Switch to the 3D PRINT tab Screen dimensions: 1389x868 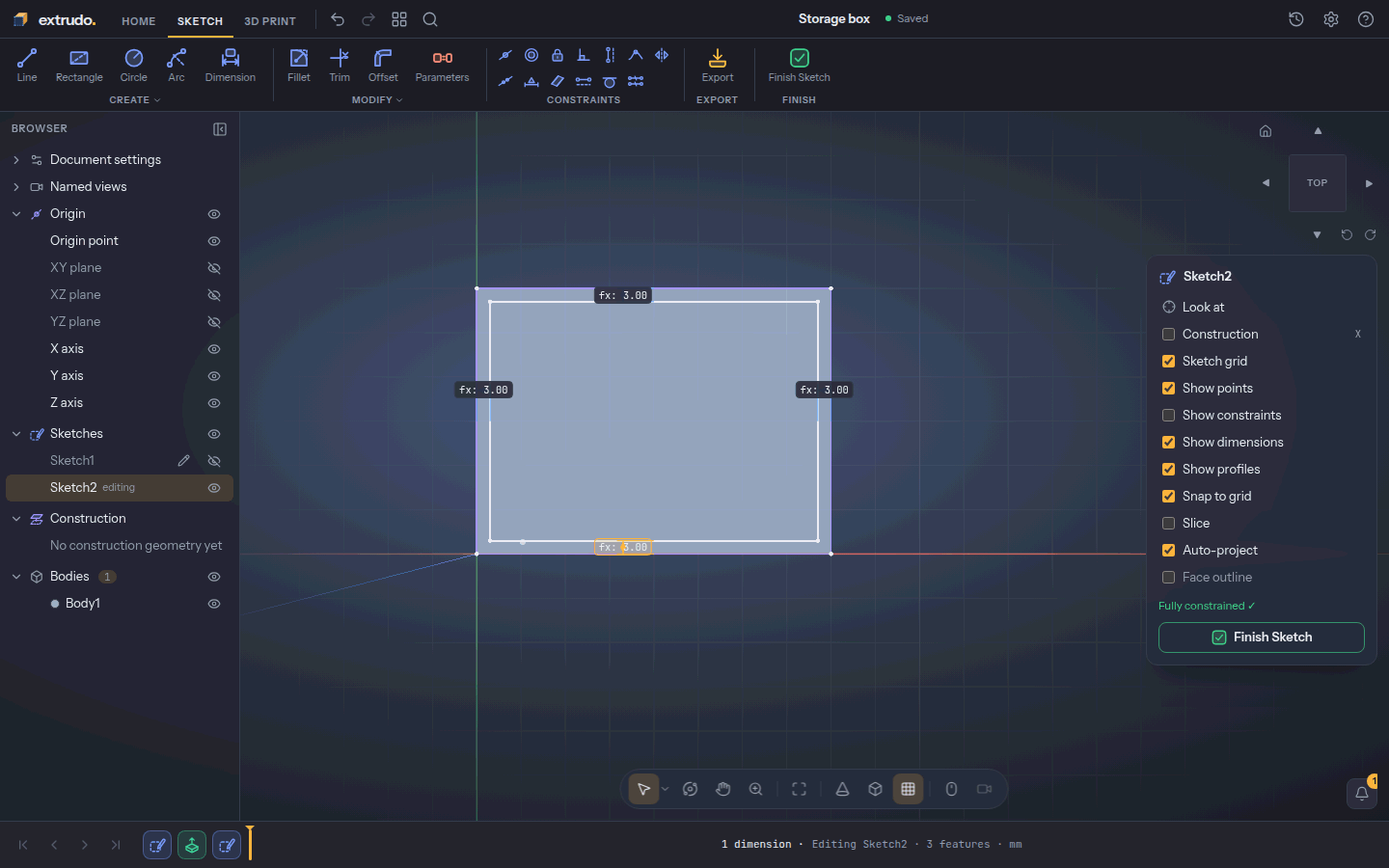270,21
